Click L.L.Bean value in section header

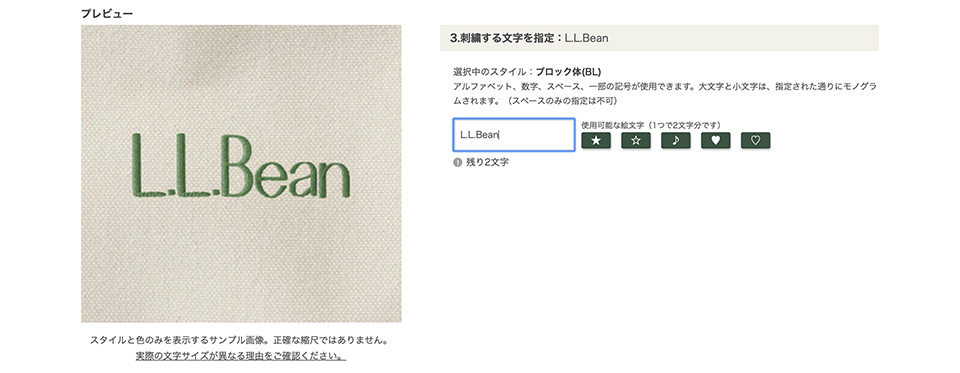(x=587, y=38)
